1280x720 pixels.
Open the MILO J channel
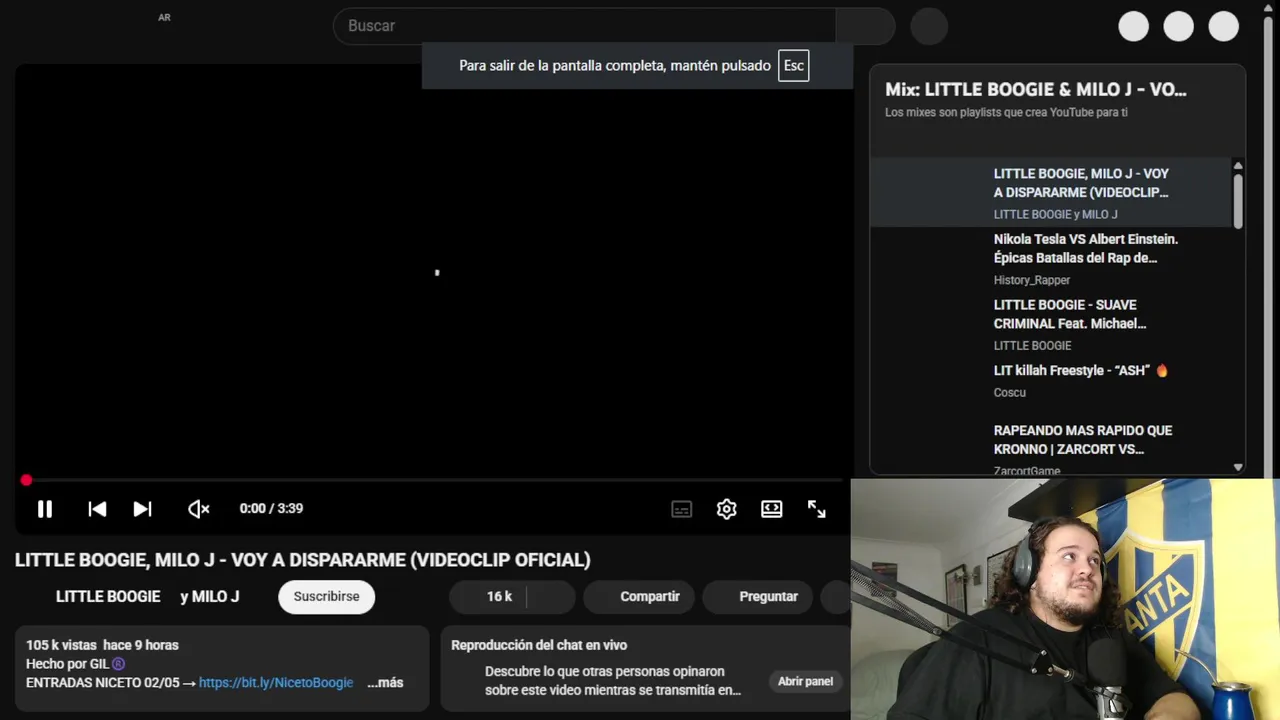coord(216,597)
